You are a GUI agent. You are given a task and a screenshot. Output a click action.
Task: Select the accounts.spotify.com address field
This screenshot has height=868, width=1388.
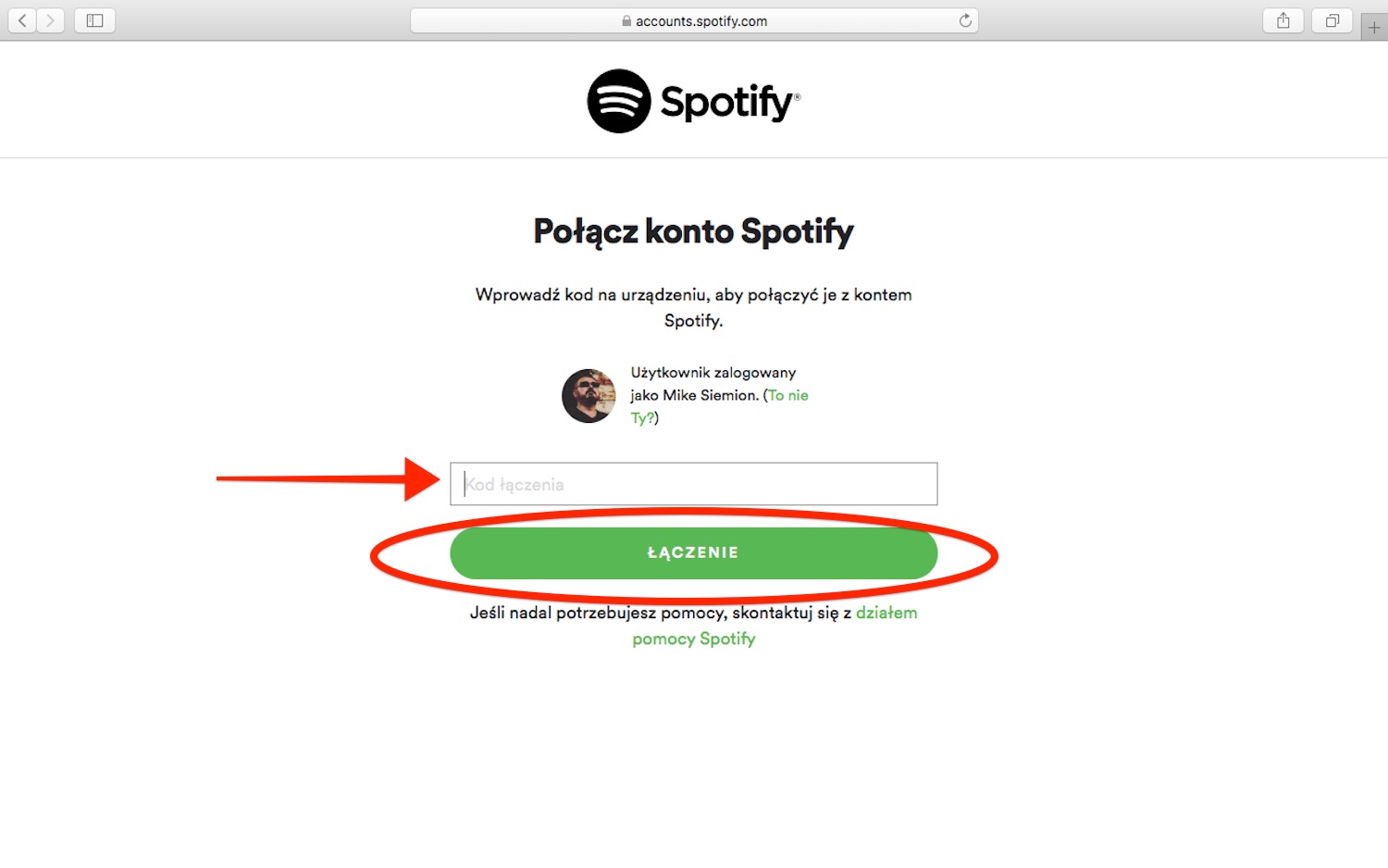700,21
